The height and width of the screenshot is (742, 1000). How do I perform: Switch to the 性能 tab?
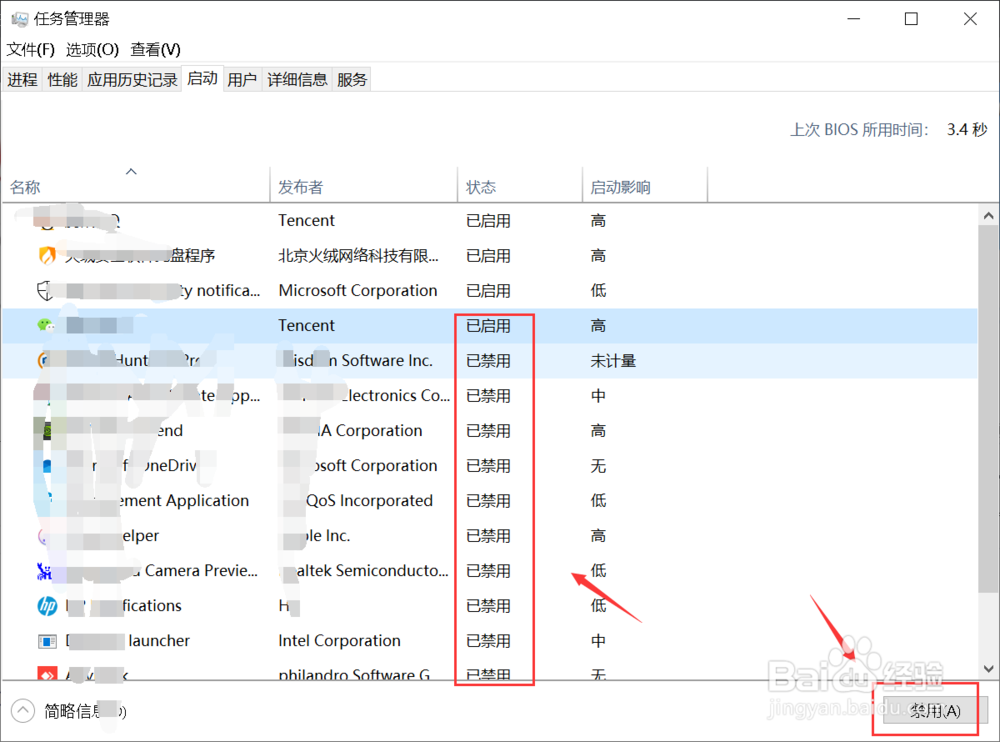tap(62, 80)
